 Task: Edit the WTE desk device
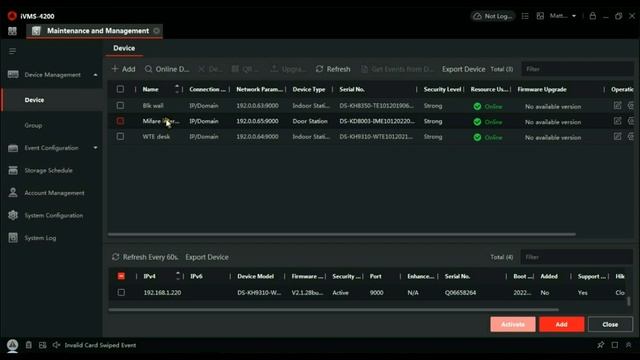pyautogui.click(x=617, y=136)
